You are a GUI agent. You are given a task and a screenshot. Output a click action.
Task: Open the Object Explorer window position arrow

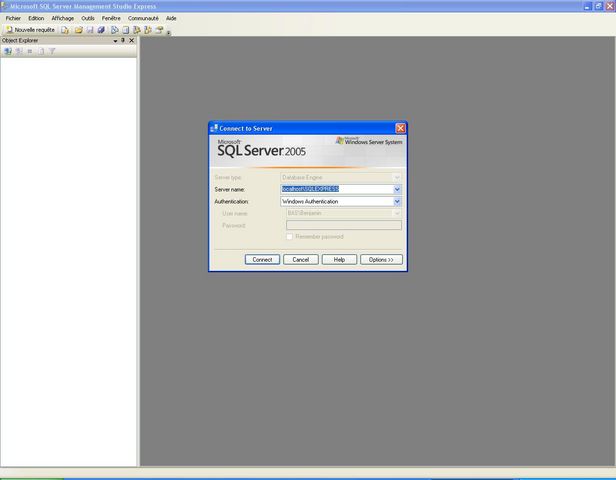click(115, 41)
